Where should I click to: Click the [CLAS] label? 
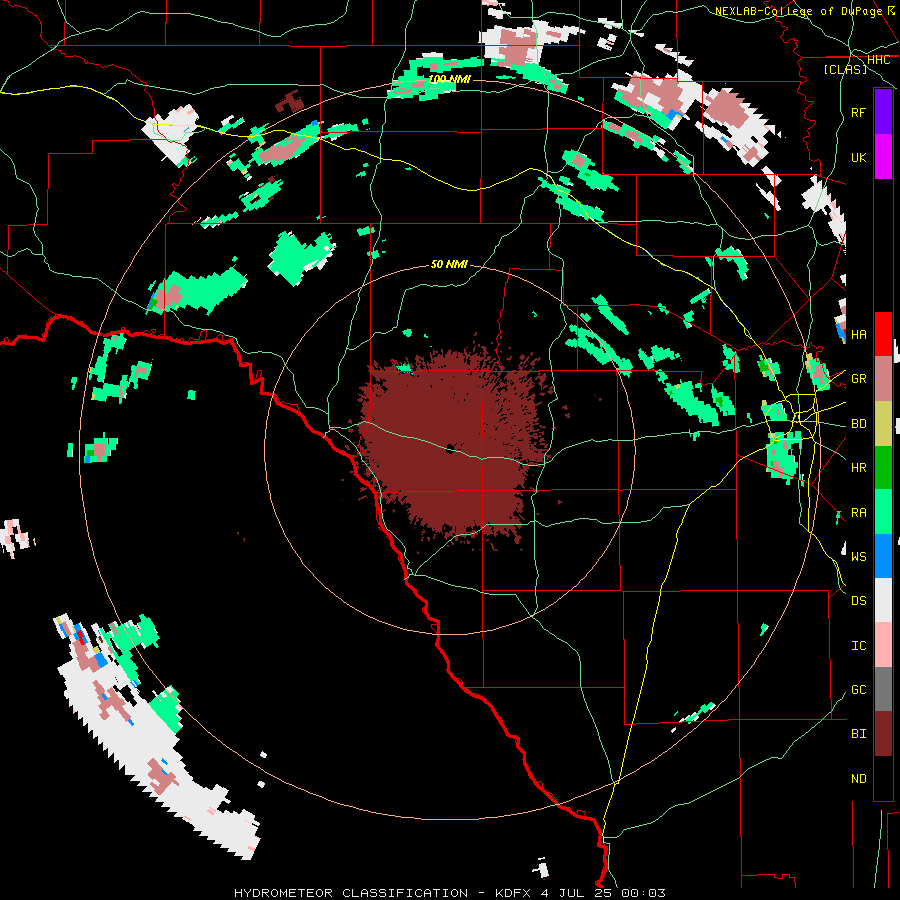pyautogui.click(x=845, y=70)
